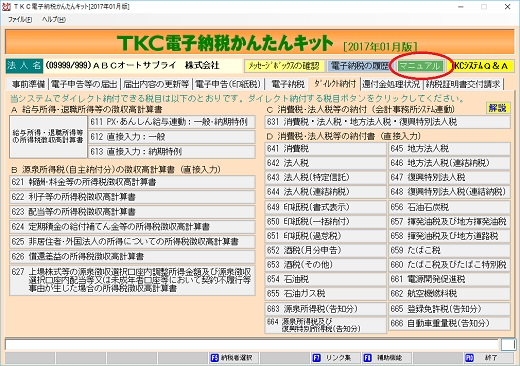The width and height of the screenshot is (520, 366).
Task: Select 663 源泉所得税(告知分) button
Action: pos(326,309)
